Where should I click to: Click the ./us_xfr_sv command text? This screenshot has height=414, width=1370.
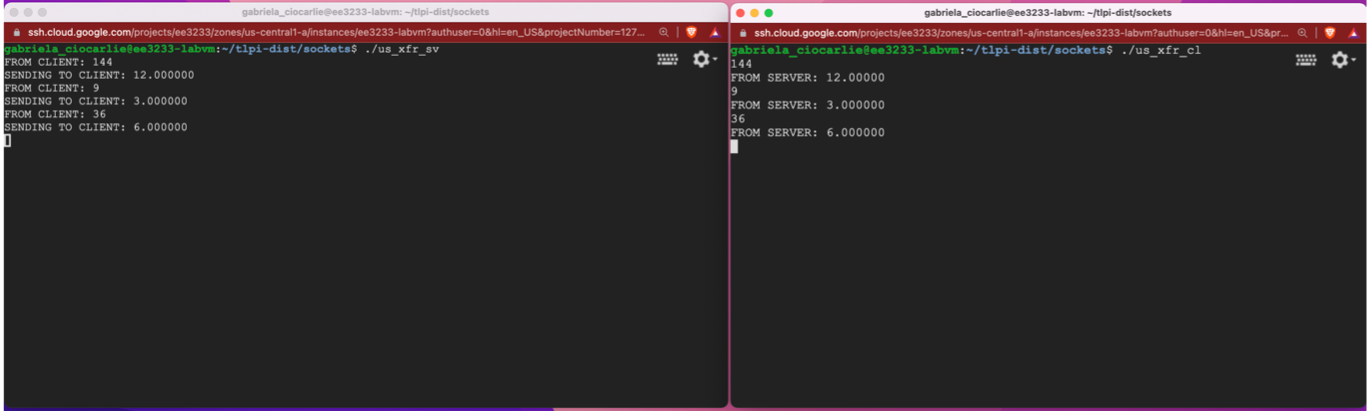[x=402, y=48]
